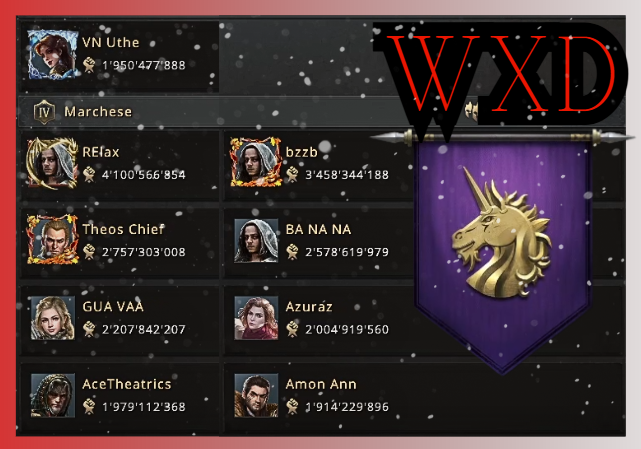
Task: Select bzzb's autumn-leaf framed portrait
Action: 256,162
